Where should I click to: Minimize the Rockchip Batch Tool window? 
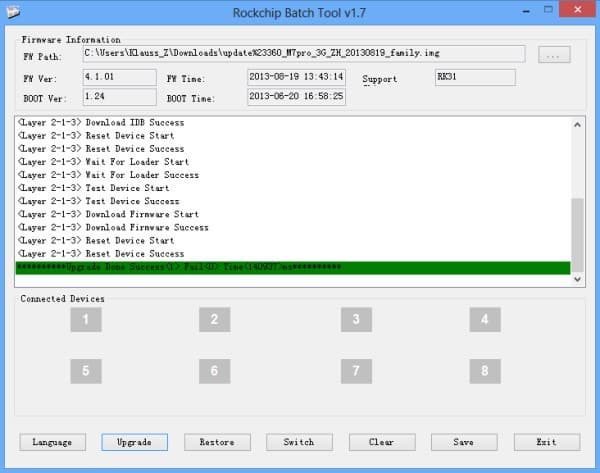[526, 11]
